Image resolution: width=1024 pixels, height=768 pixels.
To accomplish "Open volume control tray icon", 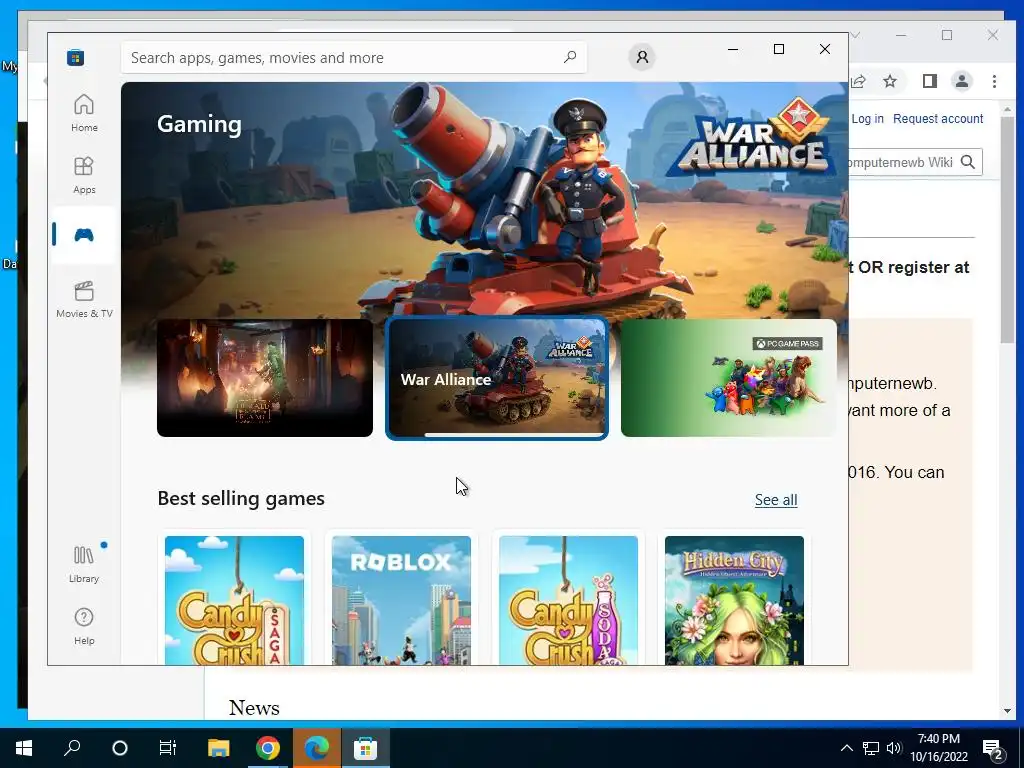I will 894,748.
